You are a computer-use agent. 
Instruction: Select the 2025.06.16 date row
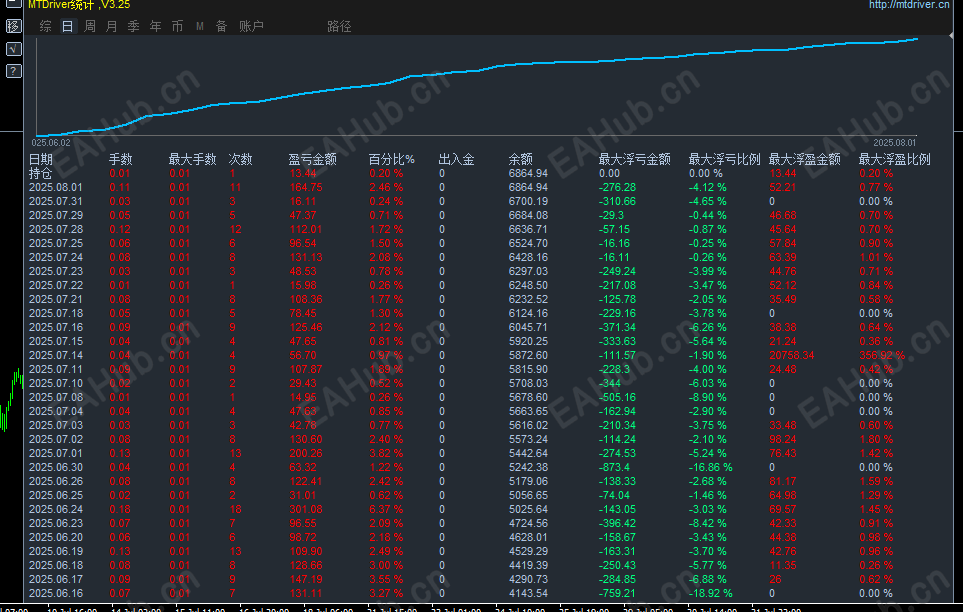point(55,593)
